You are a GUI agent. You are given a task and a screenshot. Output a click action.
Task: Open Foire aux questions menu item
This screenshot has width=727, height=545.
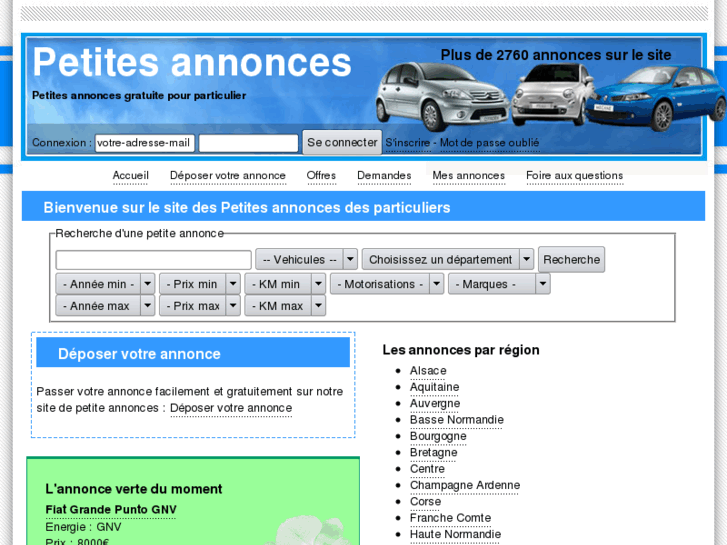pyautogui.click(x=574, y=176)
